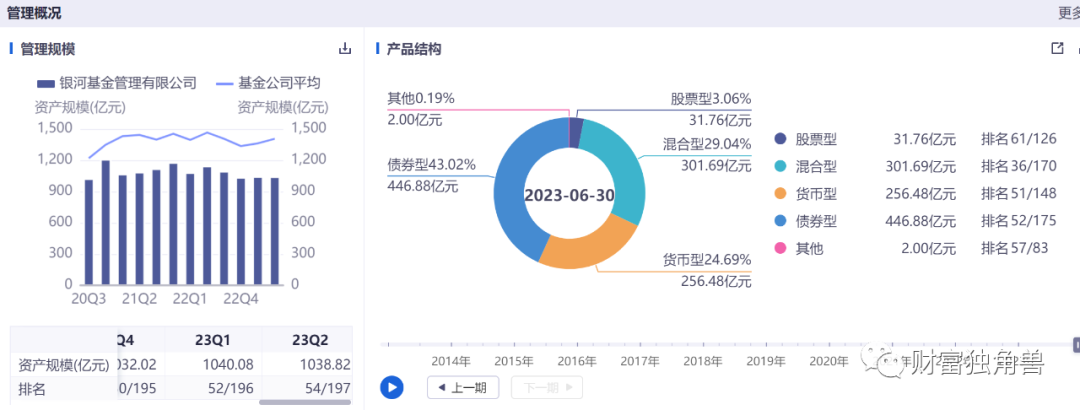Select 2019年 on the timeline axis
The height and width of the screenshot is (410, 1080).
pos(766,360)
